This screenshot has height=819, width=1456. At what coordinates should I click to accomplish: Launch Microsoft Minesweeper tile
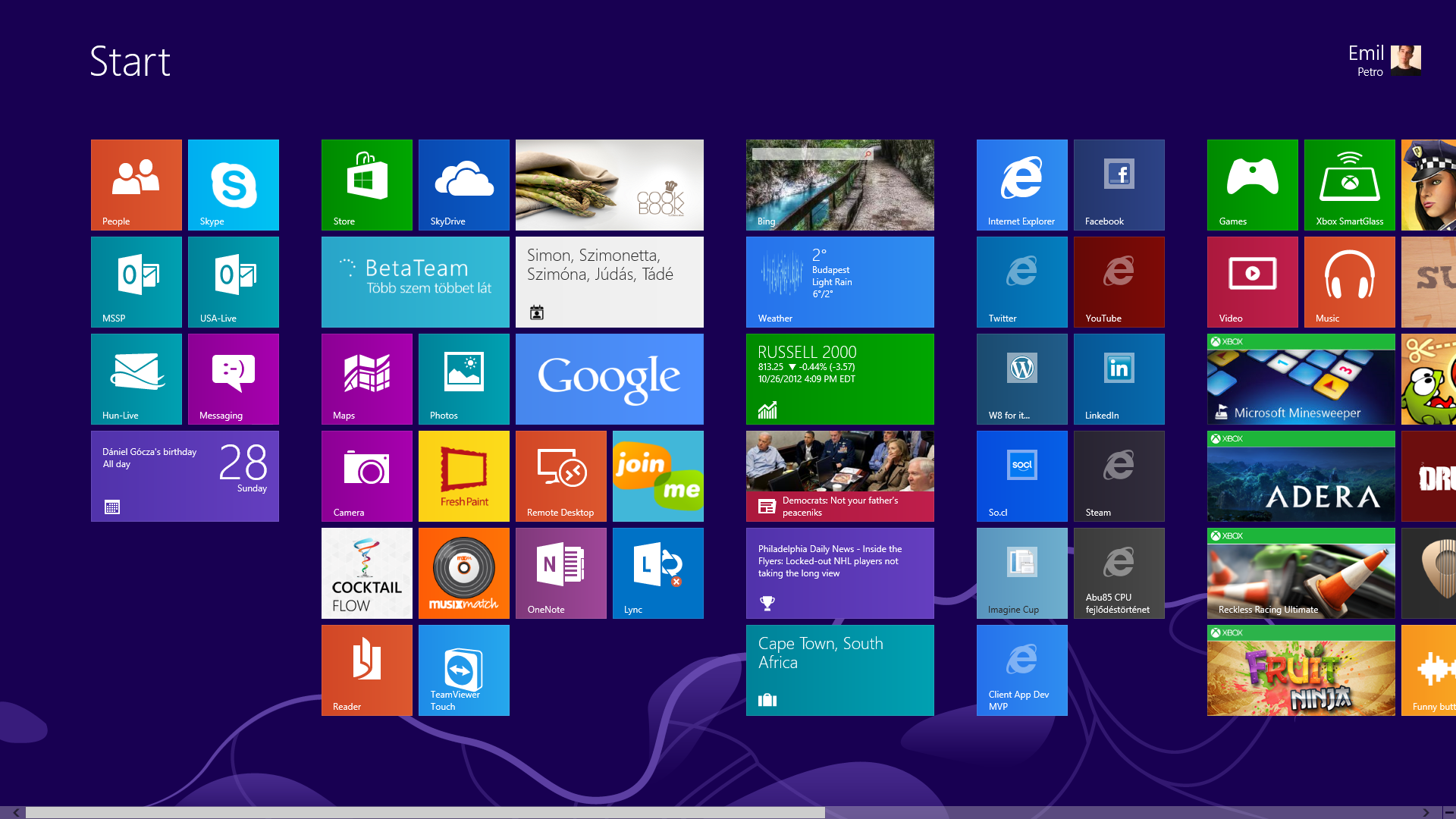(x=1301, y=379)
